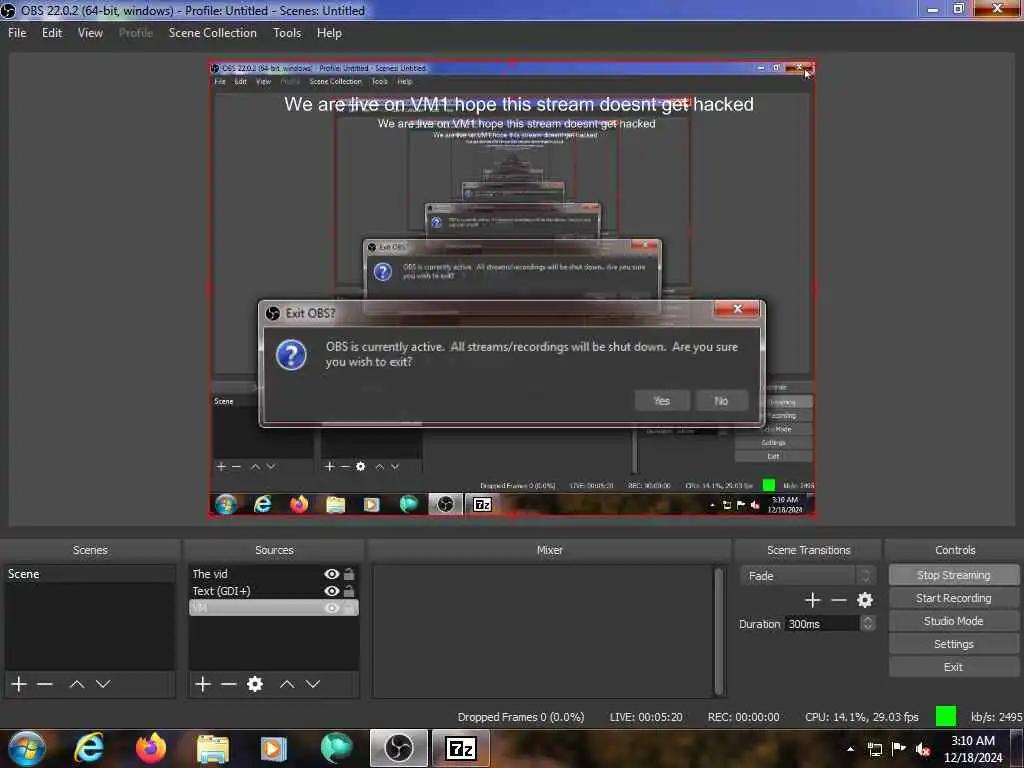1024x768 pixels.
Task: Toggle the lock on the selected VM source
Action: tap(349, 608)
